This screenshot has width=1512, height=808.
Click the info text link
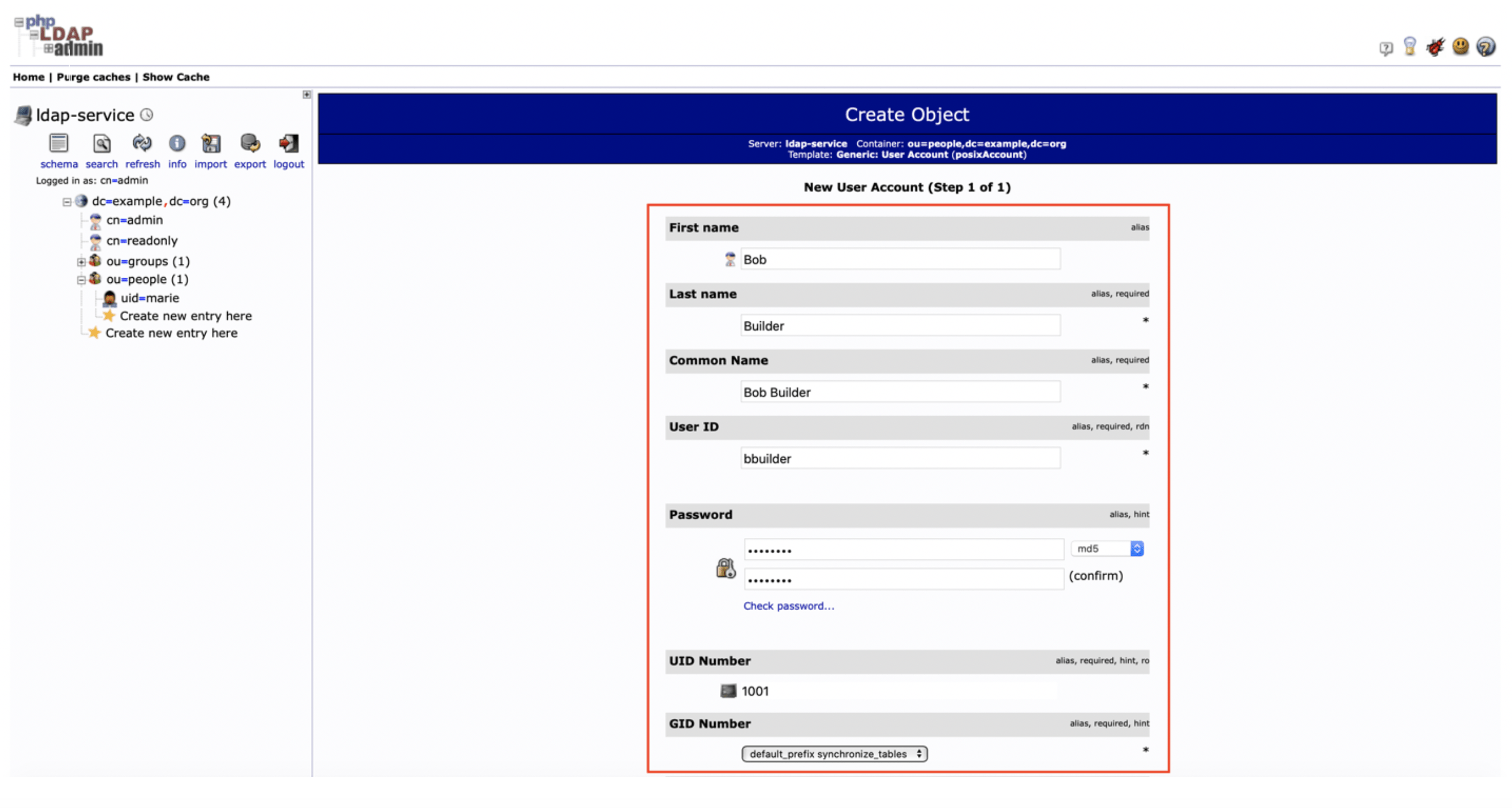[x=176, y=164]
